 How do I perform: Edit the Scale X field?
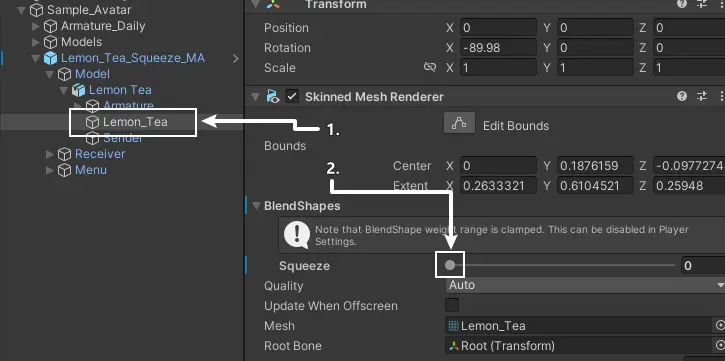498,67
